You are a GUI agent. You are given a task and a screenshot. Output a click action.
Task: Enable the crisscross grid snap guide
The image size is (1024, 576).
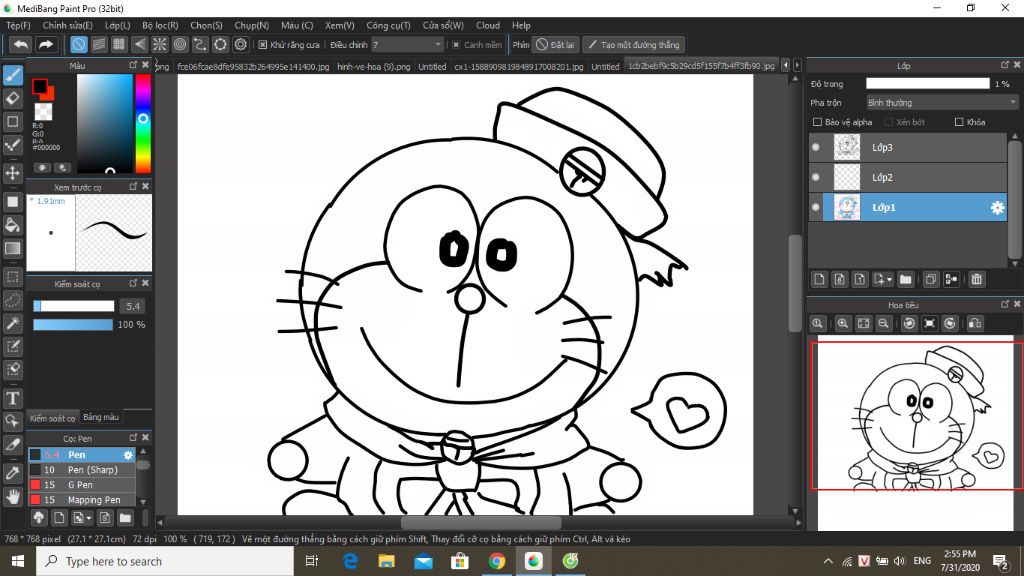point(119,44)
